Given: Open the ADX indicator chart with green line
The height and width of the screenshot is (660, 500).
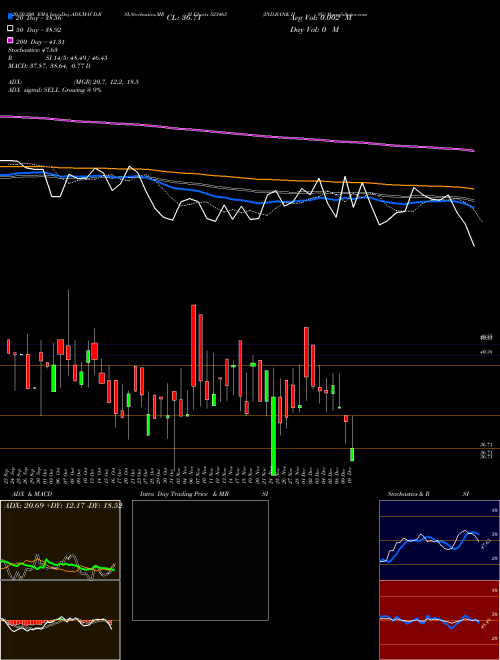Looking at the screenshot, I should (x=60, y=540).
